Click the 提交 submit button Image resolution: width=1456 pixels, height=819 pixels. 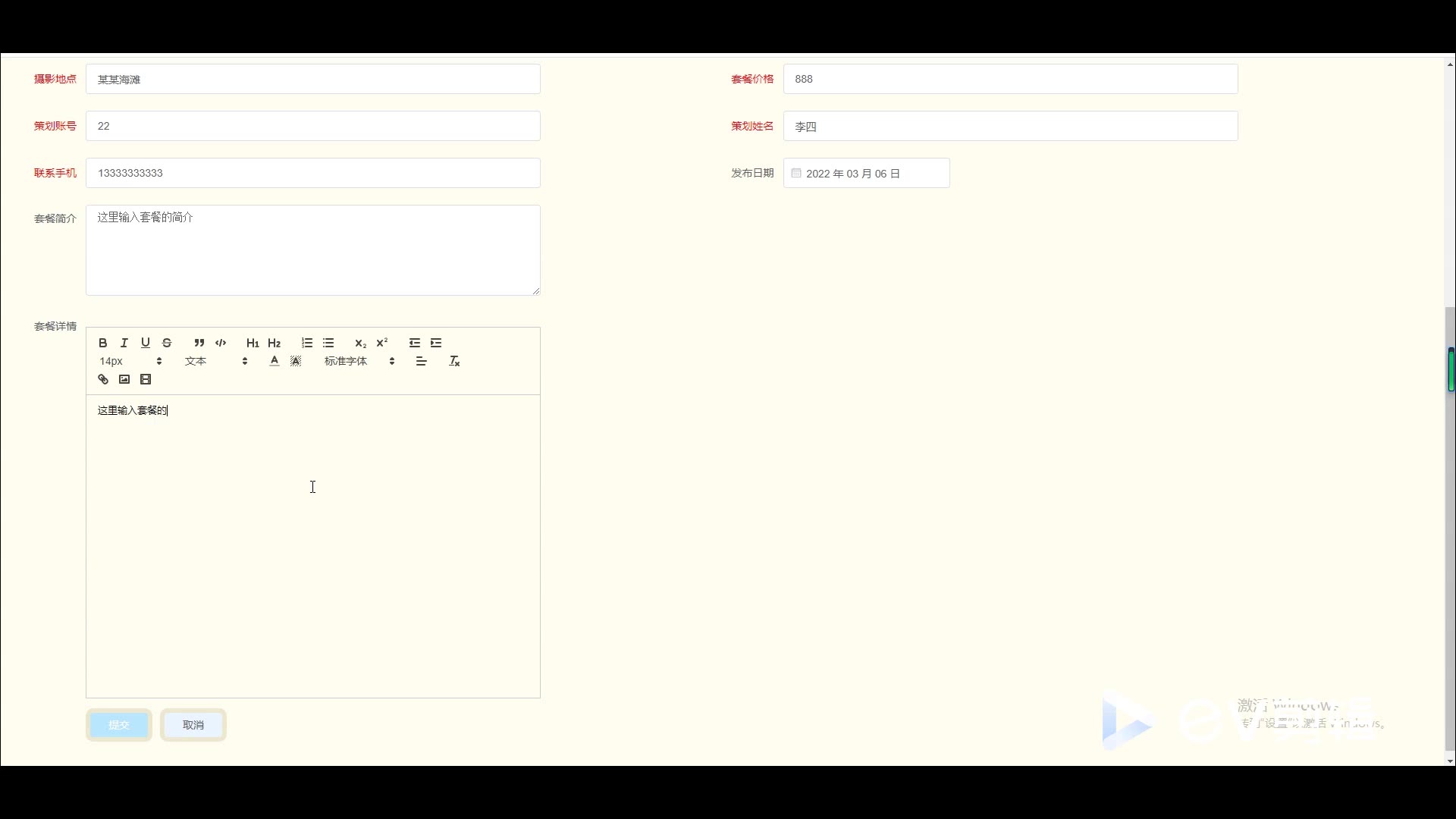pos(119,725)
